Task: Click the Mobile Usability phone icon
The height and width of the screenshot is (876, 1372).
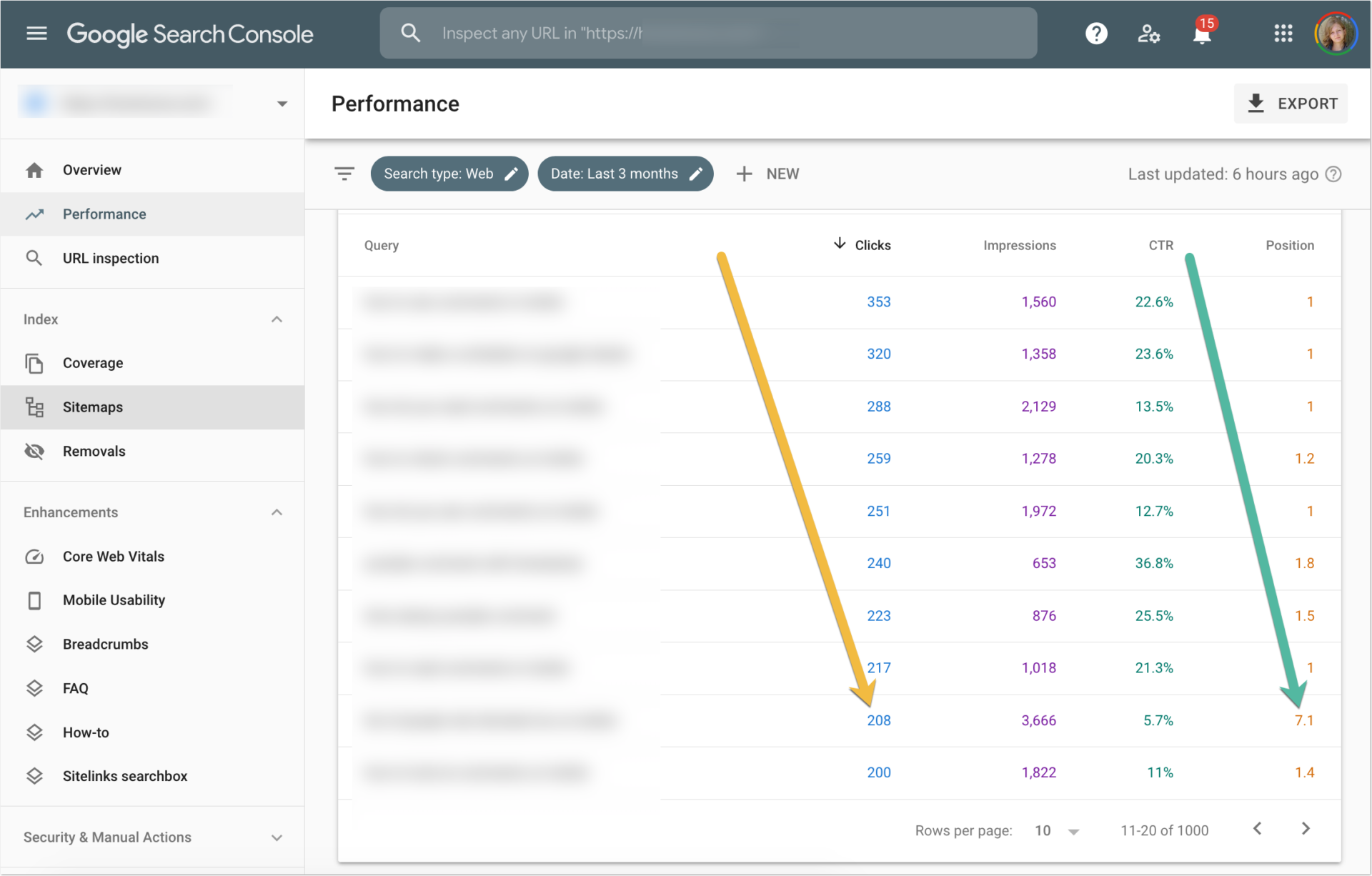Action: pyautogui.click(x=35, y=600)
